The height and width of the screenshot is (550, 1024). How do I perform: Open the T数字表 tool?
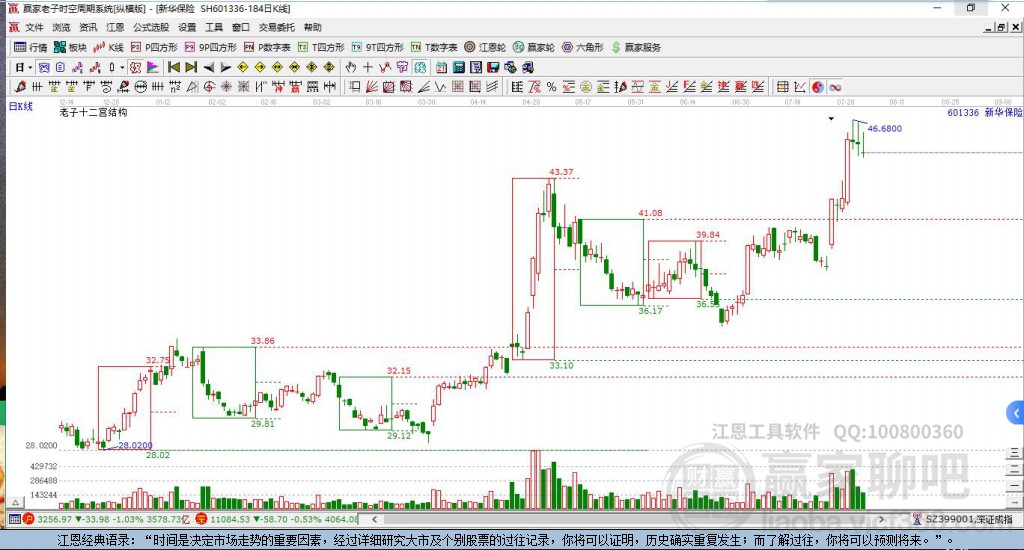click(434, 47)
